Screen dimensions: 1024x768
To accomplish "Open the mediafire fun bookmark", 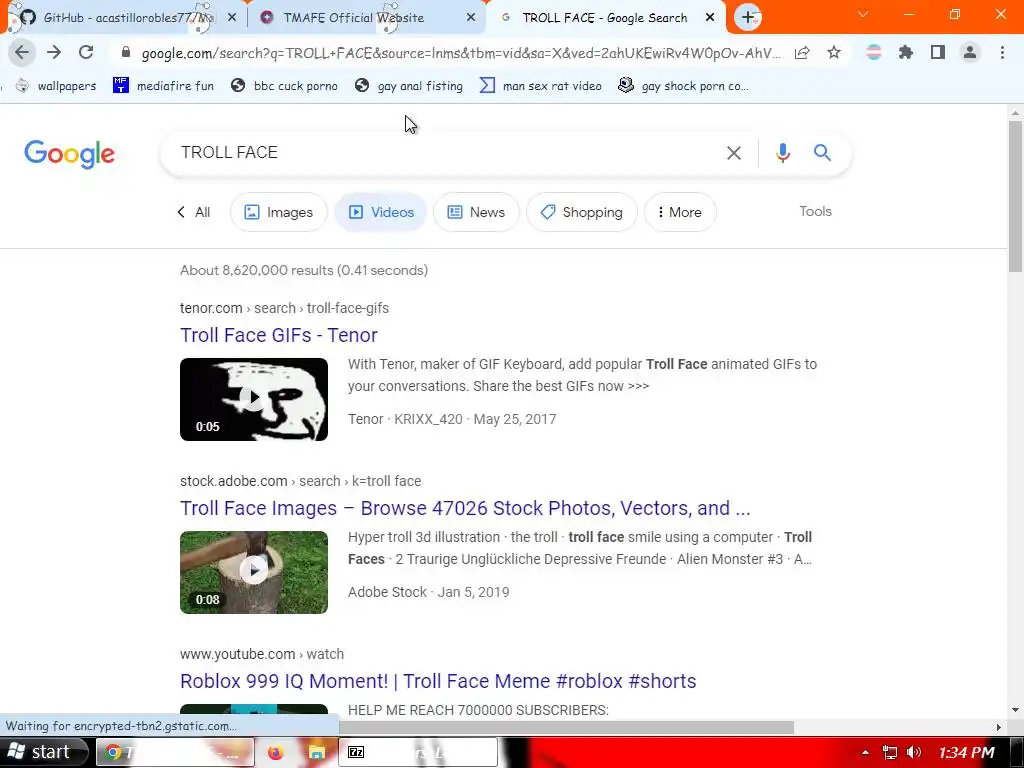I will point(163,86).
